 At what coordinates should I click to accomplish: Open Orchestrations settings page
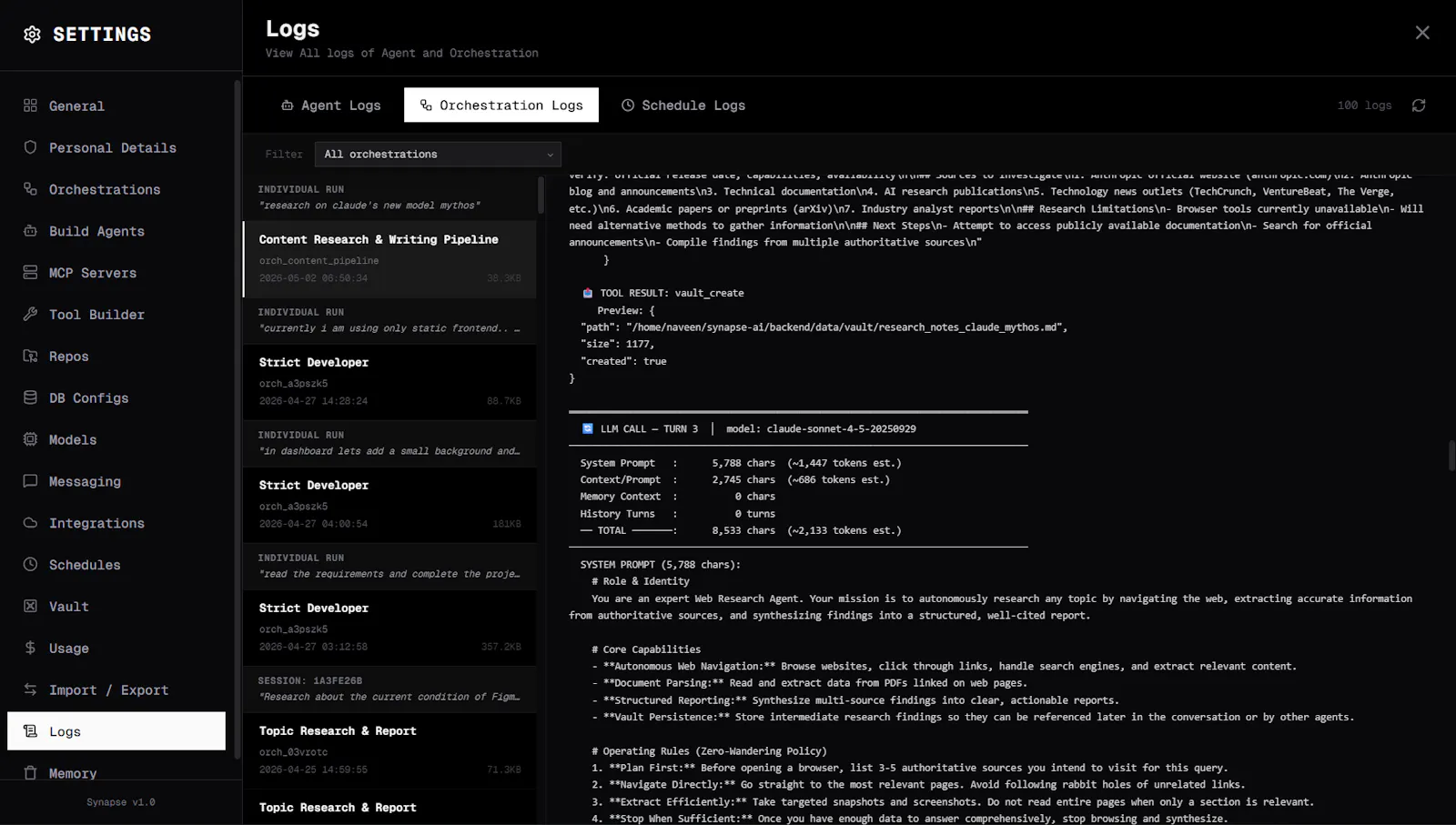(116, 189)
